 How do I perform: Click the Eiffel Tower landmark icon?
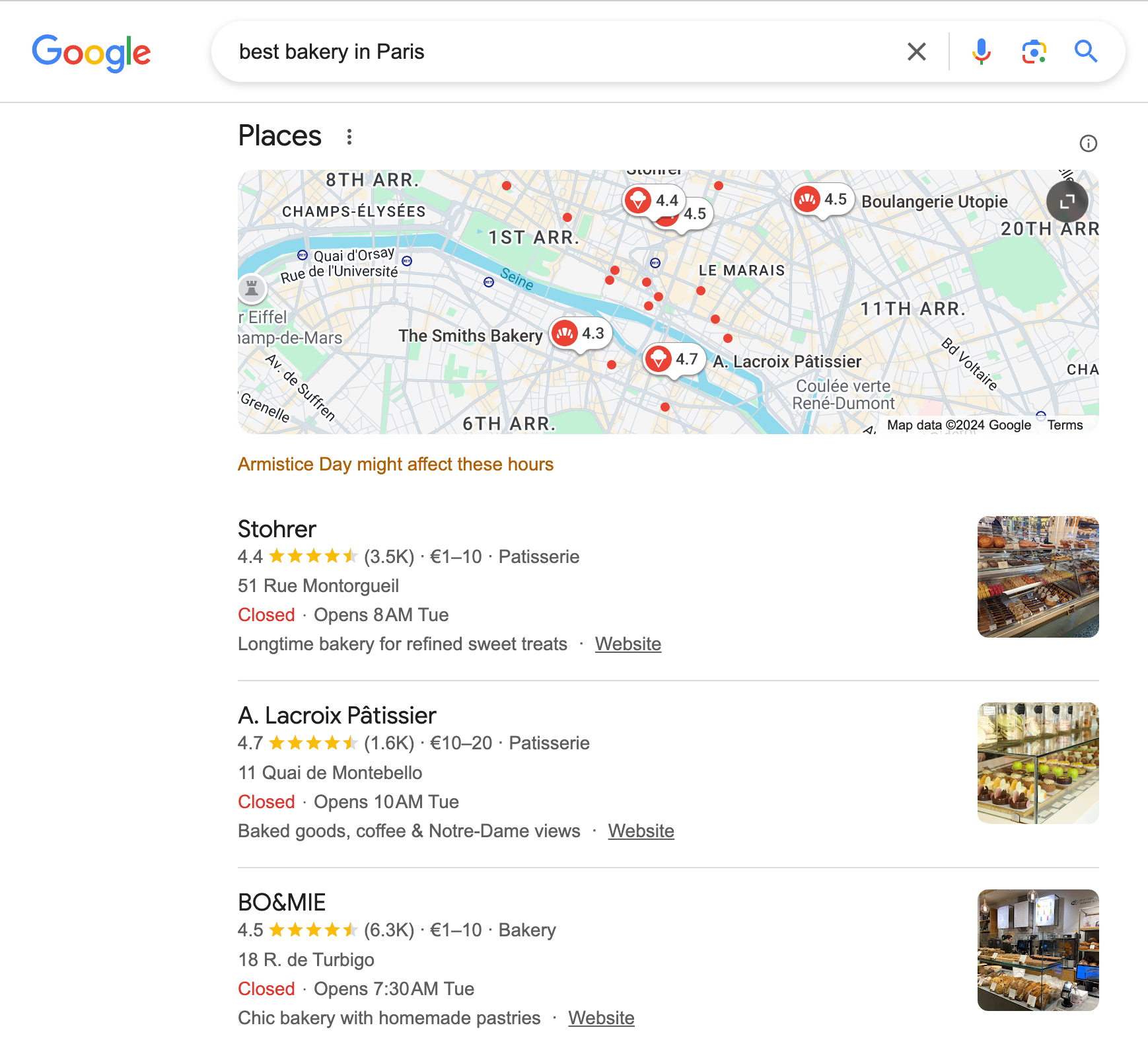point(252,288)
